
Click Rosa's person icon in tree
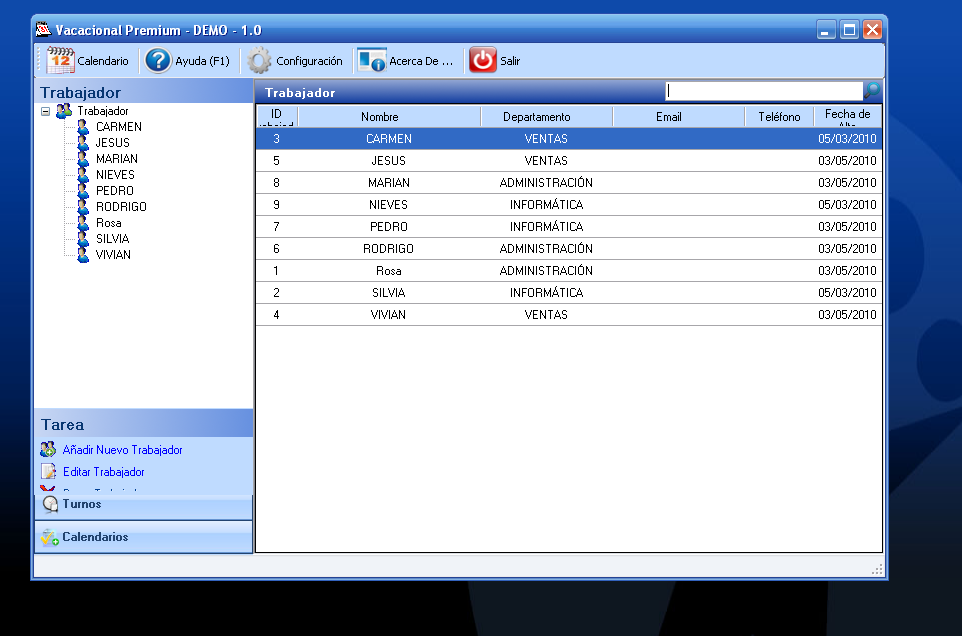[x=83, y=223]
